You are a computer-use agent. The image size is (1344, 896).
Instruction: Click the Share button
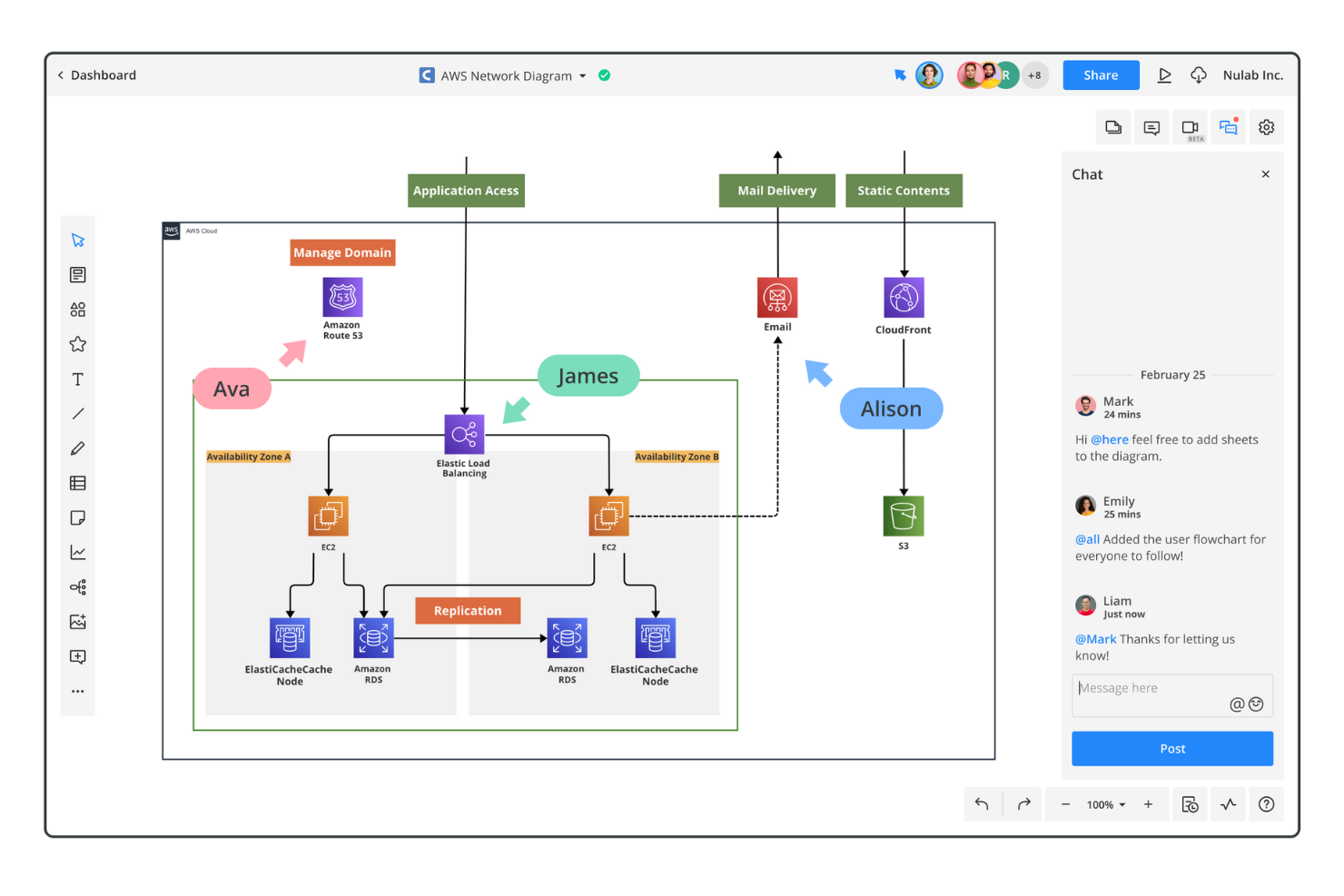[x=1101, y=74]
